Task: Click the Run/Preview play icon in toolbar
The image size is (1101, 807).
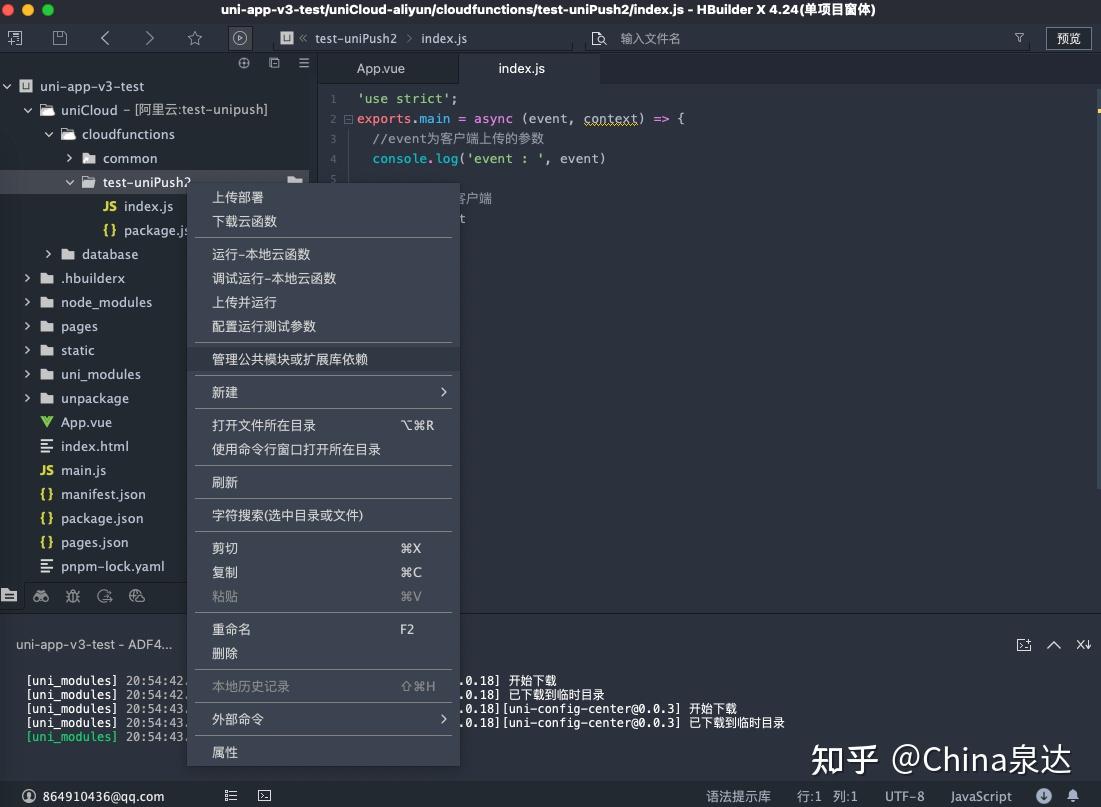Action: tap(239, 37)
